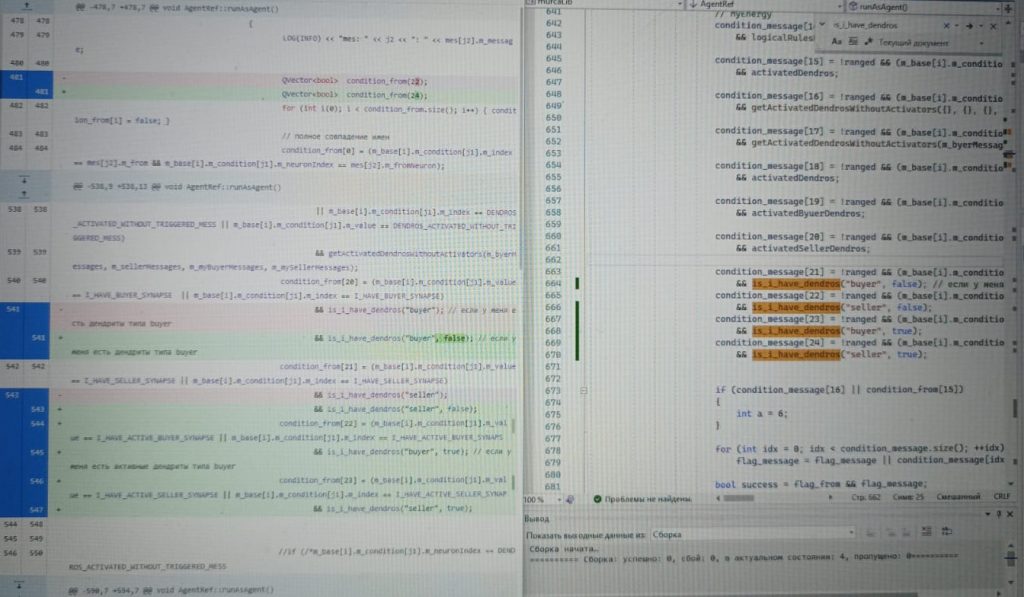Close the Вывод output panel
The image size is (1024, 597).
1010,514
